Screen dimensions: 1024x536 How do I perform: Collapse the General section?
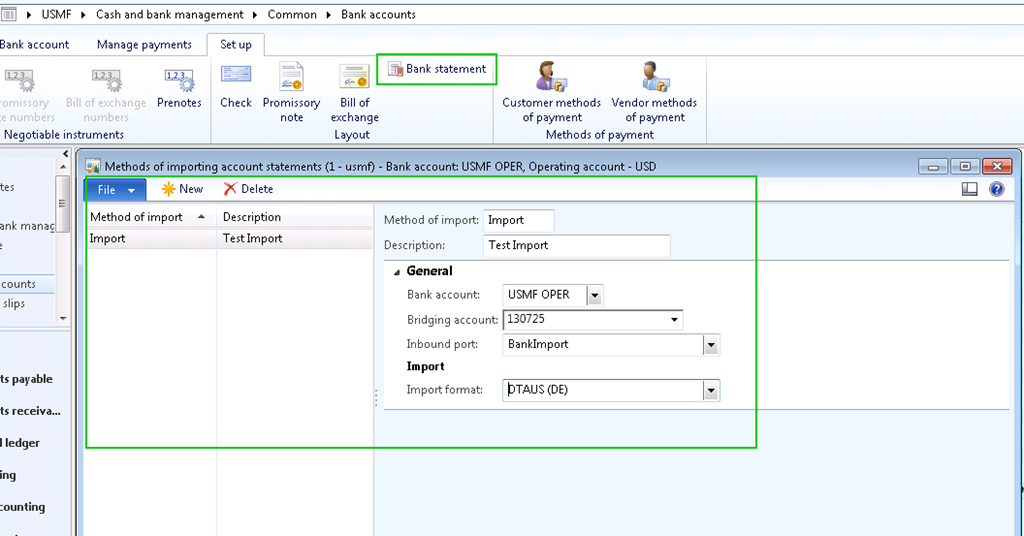(397, 272)
